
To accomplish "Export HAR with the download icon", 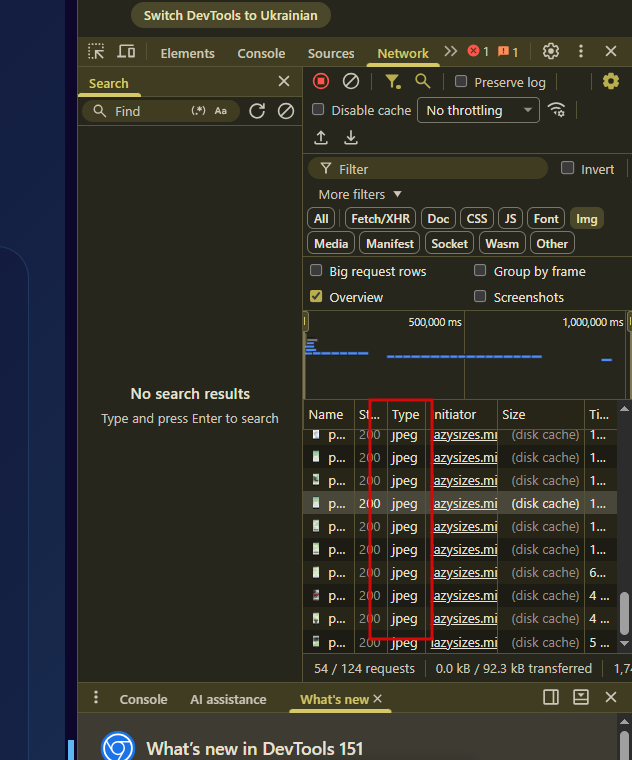I will [351, 138].
